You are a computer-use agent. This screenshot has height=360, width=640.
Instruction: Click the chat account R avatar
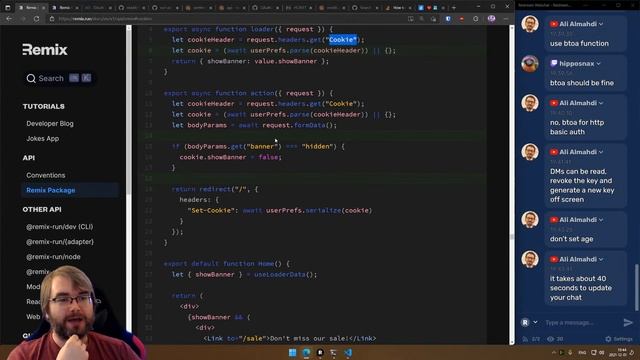pos(525,322)
